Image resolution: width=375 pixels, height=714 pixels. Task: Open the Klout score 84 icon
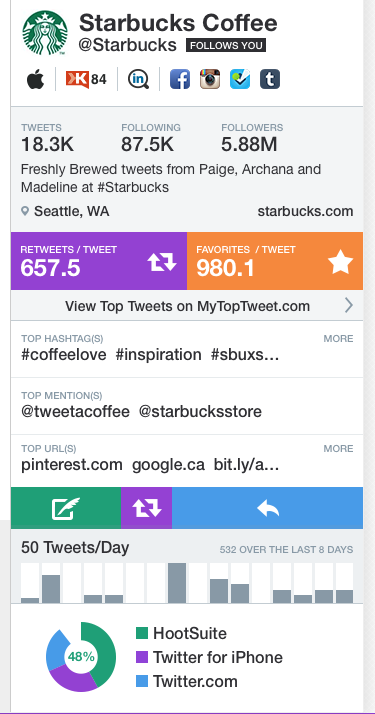tap(86, 80)
